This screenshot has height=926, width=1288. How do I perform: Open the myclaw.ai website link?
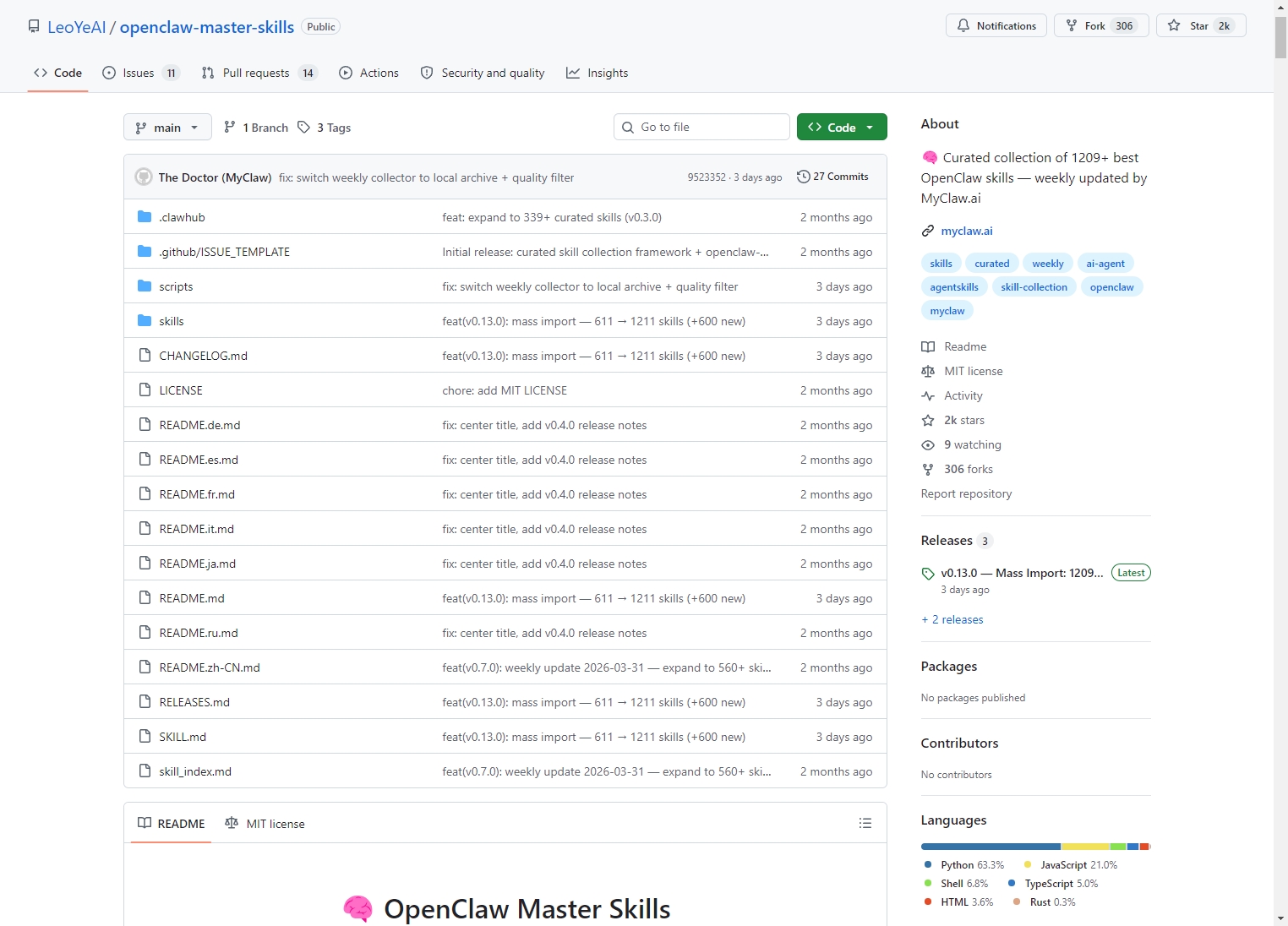[x=967, y=231]
